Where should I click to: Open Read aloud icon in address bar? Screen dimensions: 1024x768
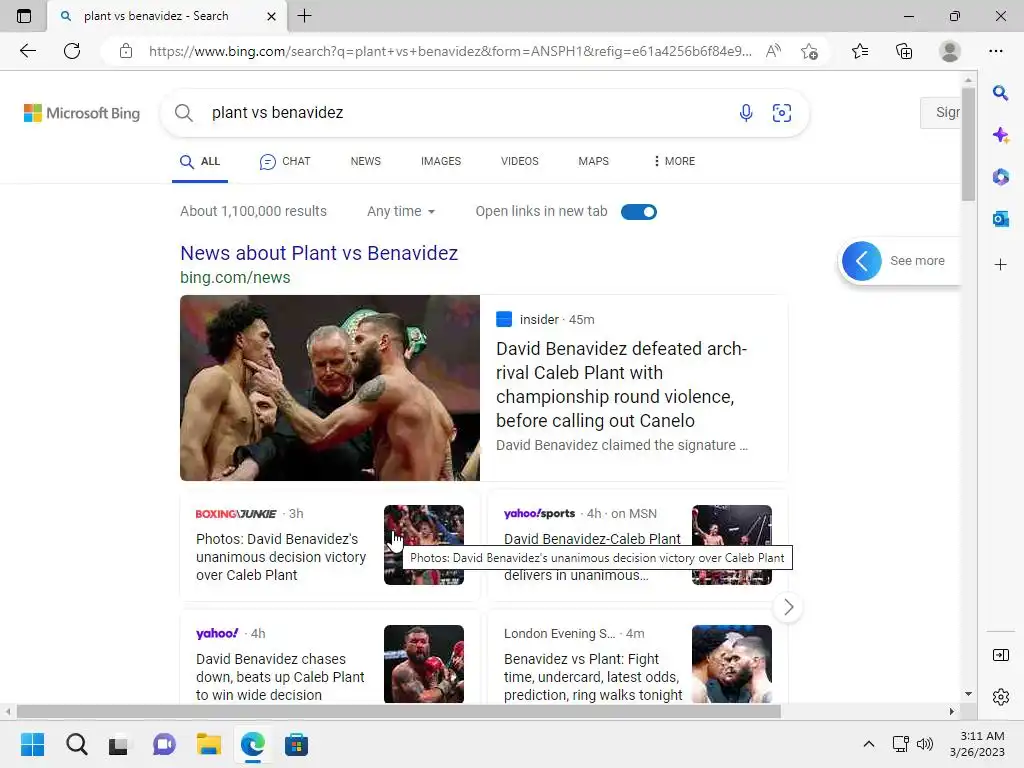point(773,51)
